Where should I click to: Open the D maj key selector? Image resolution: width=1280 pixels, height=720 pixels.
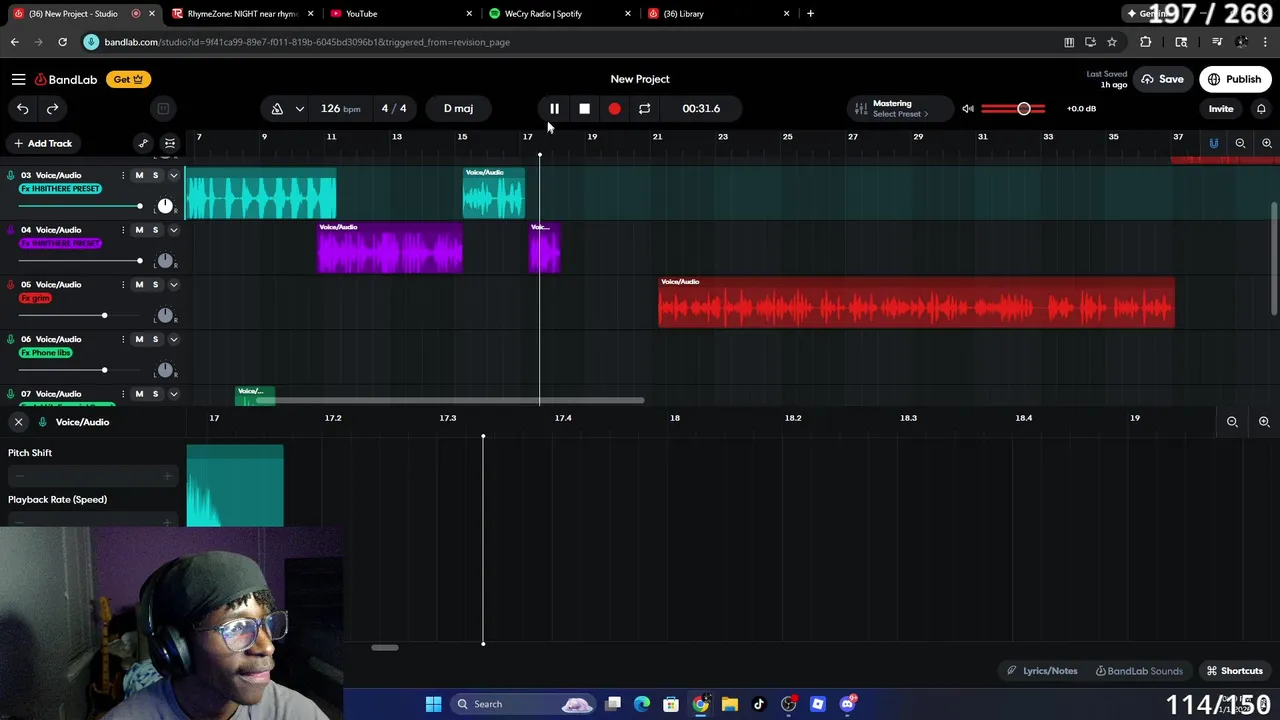point(459,108)
